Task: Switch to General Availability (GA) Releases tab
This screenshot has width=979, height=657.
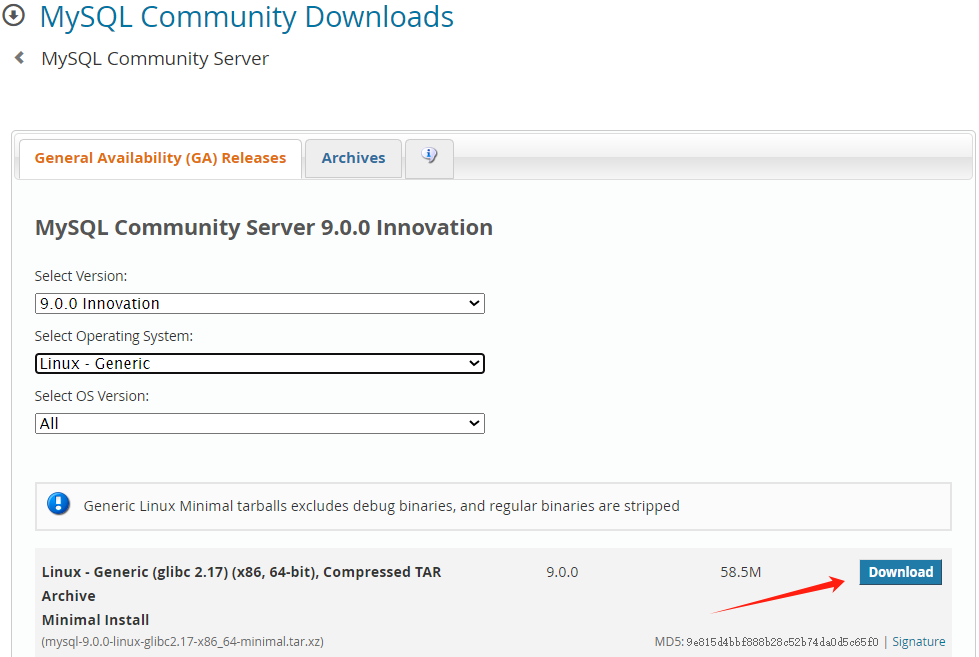Action: tap(160, 158)
